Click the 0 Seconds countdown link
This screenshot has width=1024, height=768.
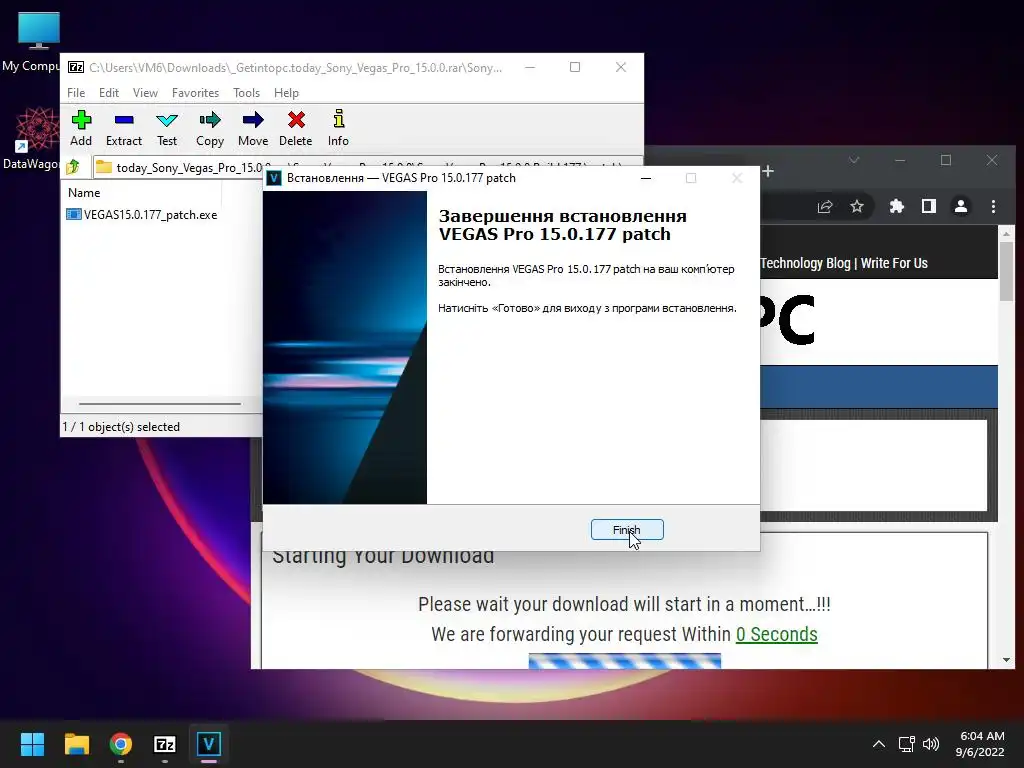776,634
